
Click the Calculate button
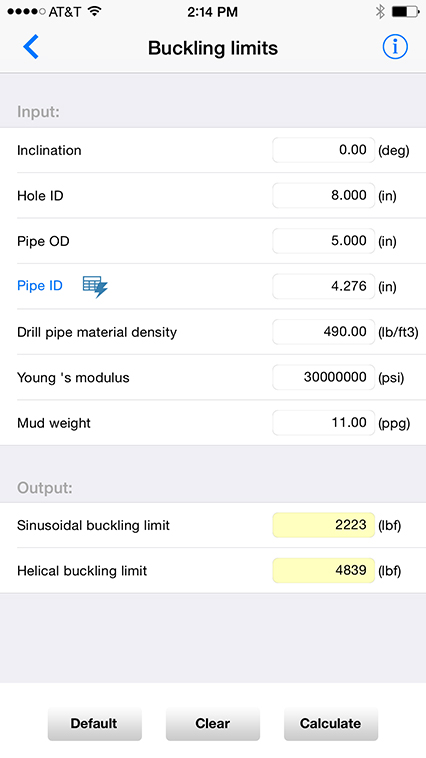331,723
